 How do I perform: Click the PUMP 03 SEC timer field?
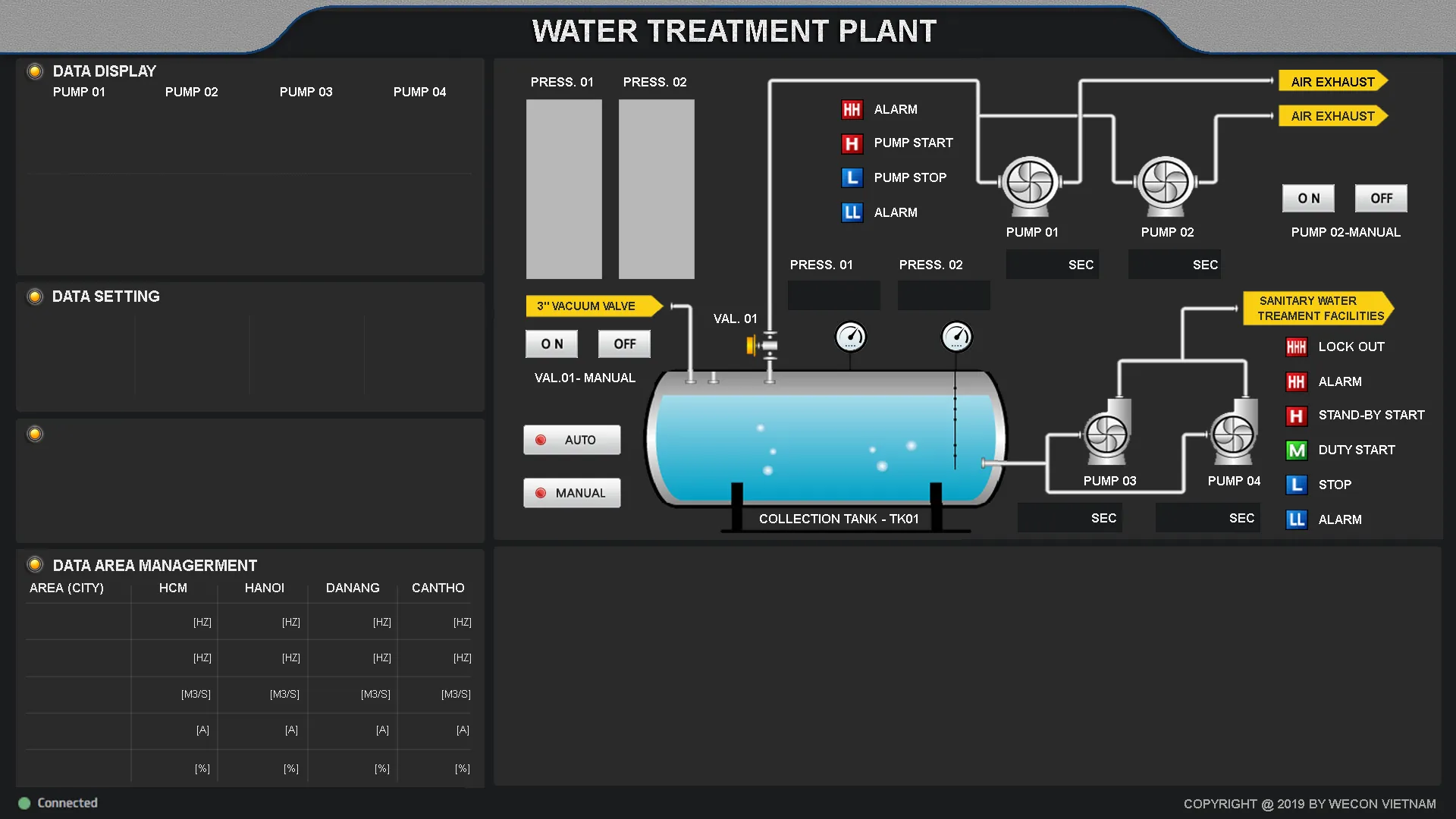coord(1070,518)
